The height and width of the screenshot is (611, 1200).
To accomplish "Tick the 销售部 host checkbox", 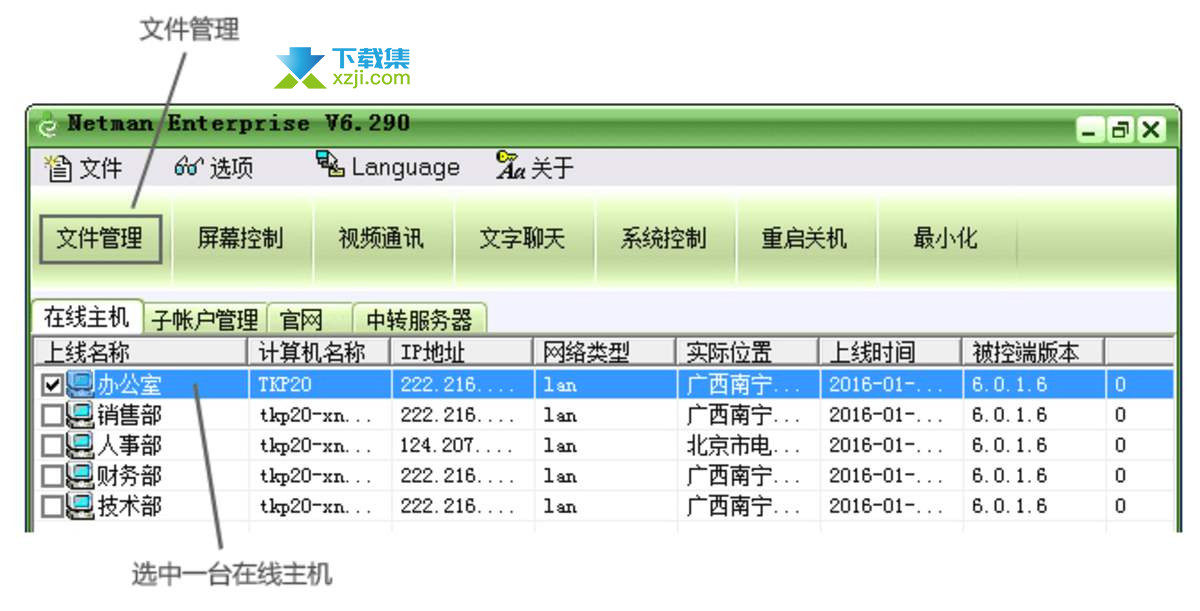I will [52, 415].
